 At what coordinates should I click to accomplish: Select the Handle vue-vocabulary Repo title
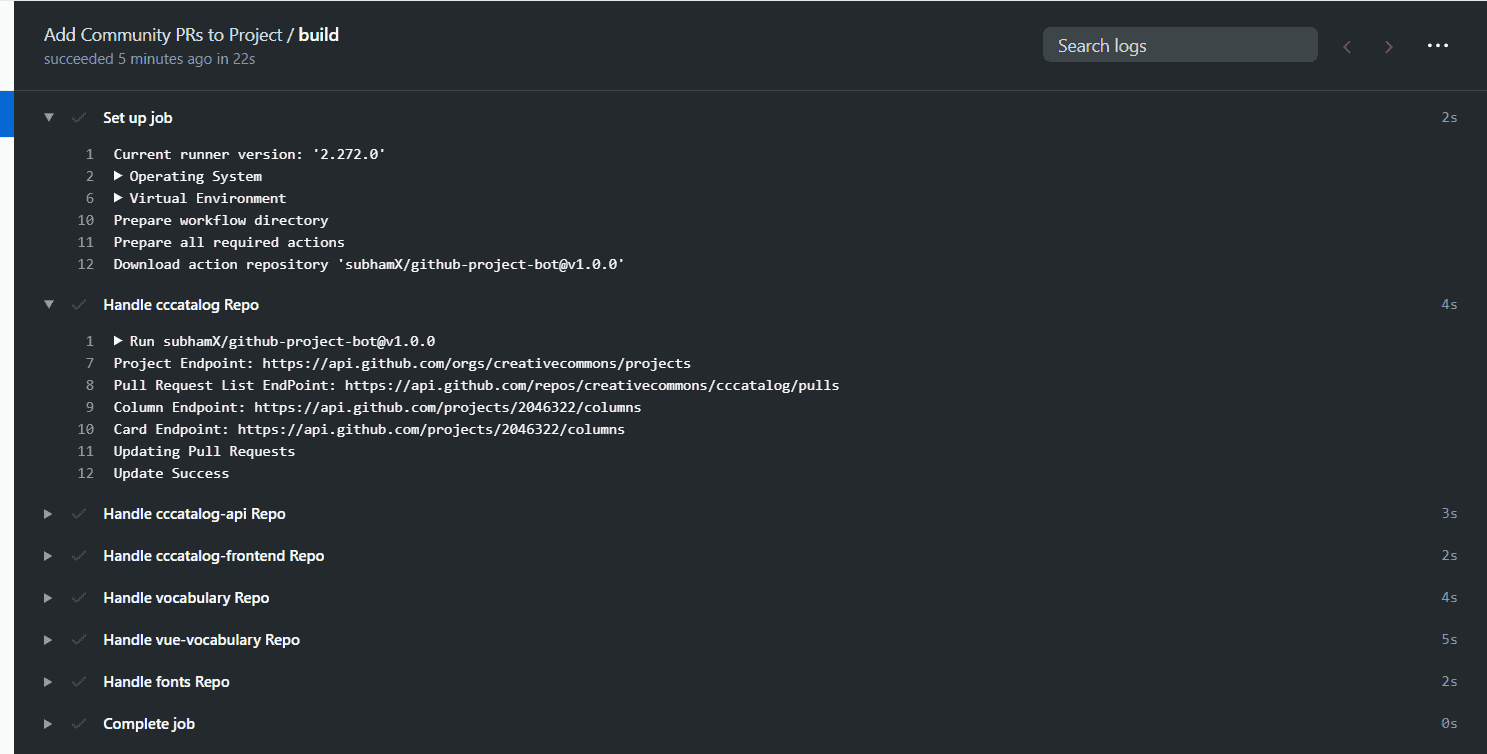click(x=201, y=640)
